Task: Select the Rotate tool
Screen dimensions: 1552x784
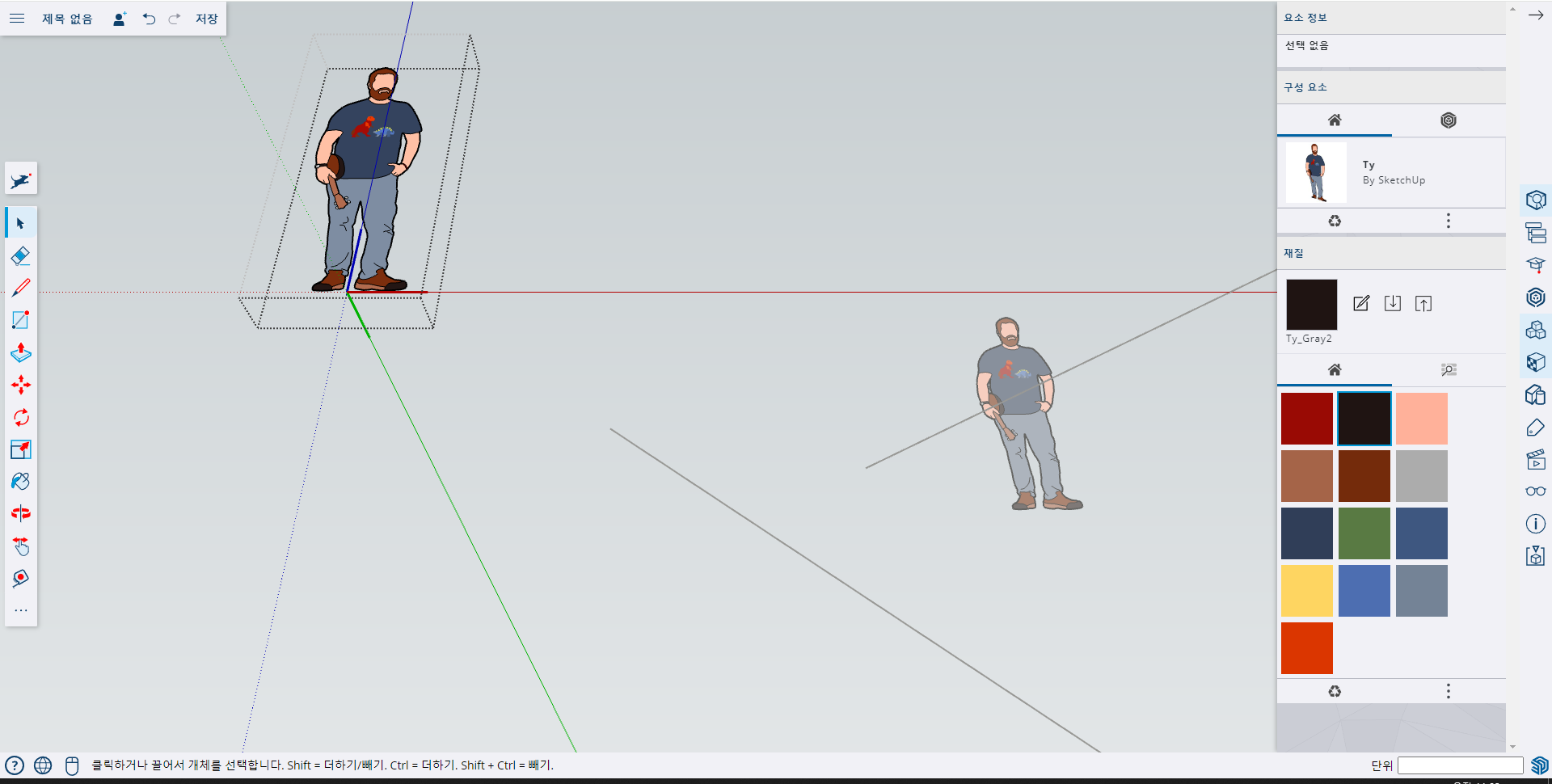Action: point(21,417)
